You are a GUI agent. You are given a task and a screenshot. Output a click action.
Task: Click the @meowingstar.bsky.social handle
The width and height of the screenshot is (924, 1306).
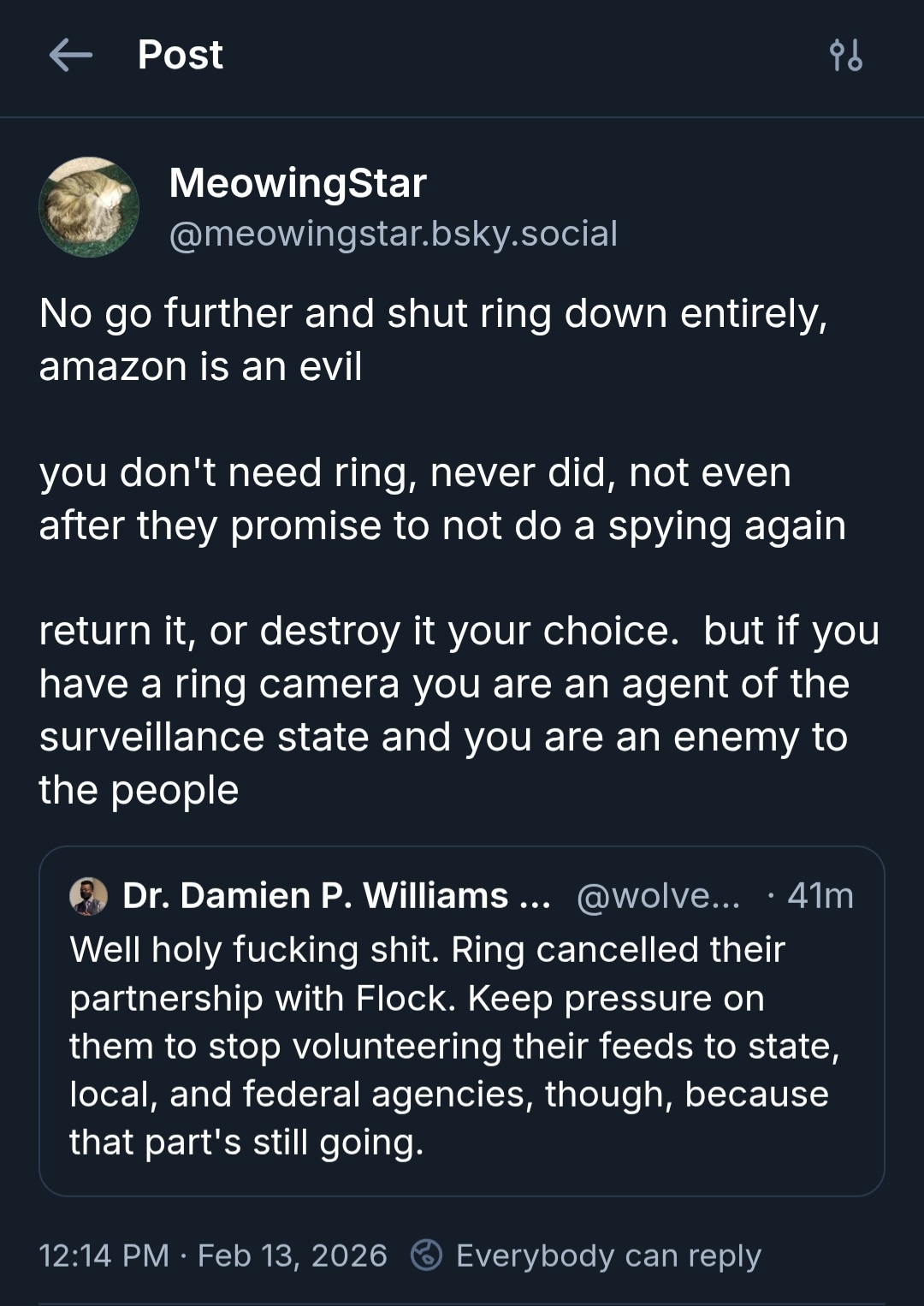click(394, 234)
